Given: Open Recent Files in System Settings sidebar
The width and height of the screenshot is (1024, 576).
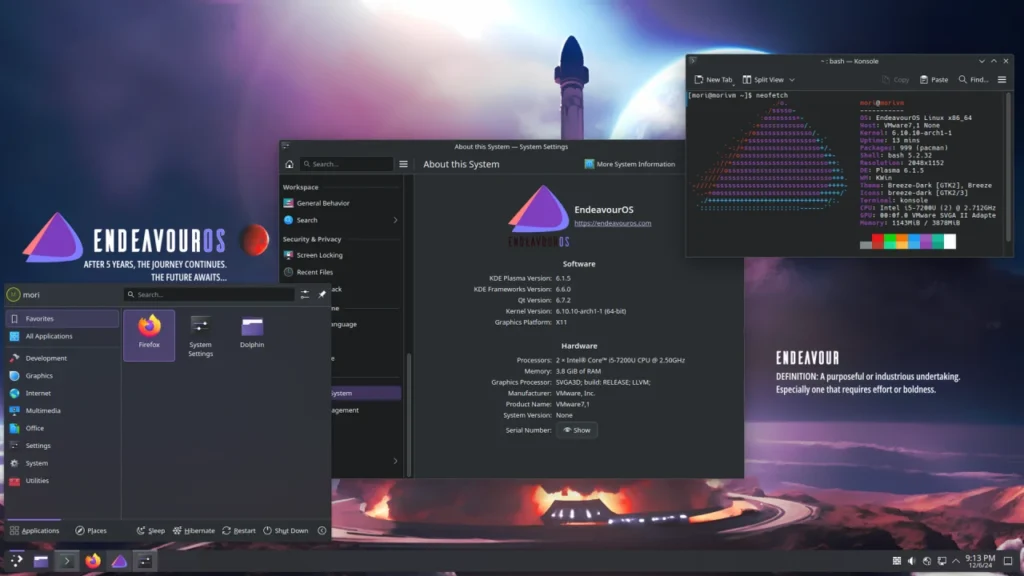Looking at the screenshot, I should (341, 272).
